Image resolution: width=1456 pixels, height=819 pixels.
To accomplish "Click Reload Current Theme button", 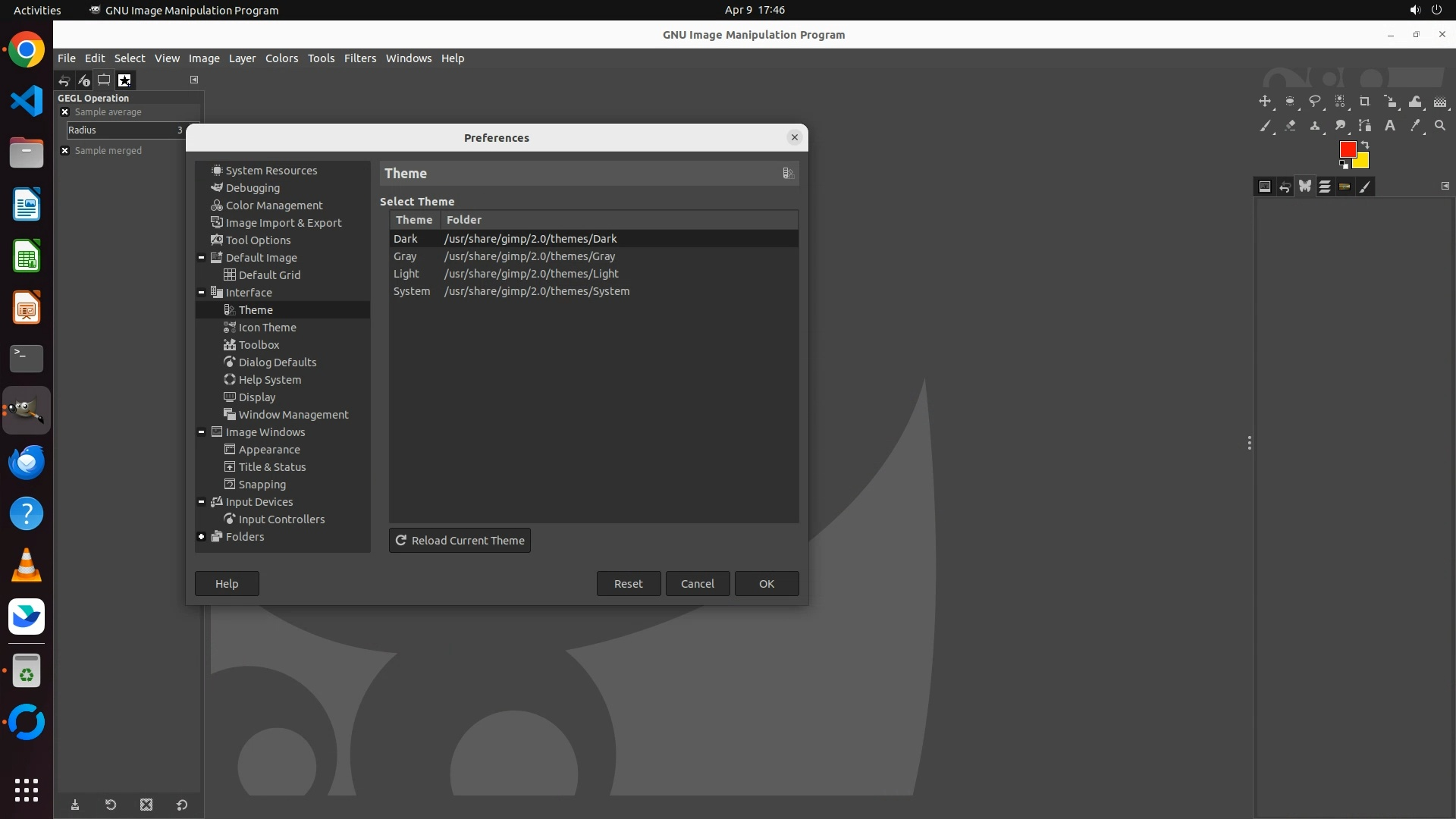I will (460, 541).
